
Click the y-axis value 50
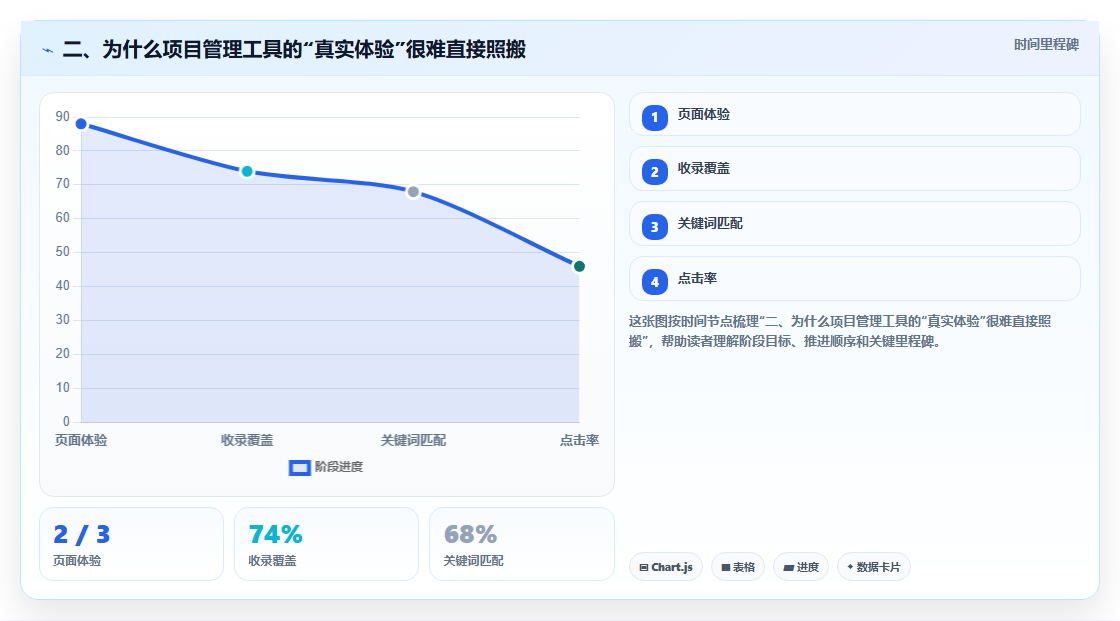coord(63,252)
